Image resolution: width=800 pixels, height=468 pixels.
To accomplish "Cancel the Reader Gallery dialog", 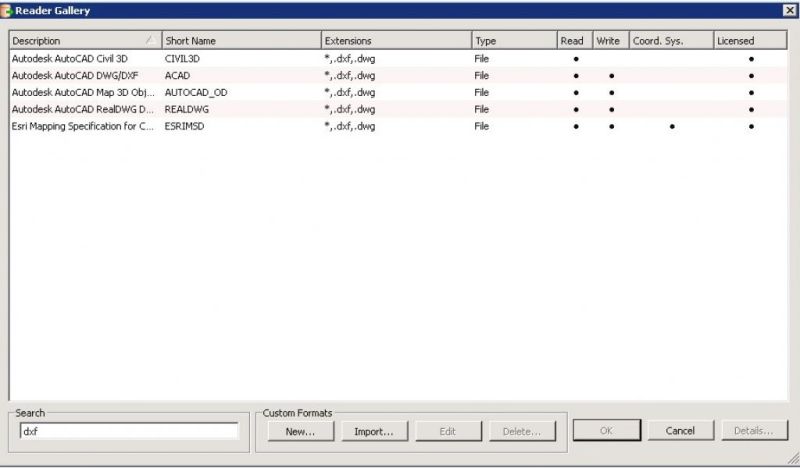I will 680,430.
